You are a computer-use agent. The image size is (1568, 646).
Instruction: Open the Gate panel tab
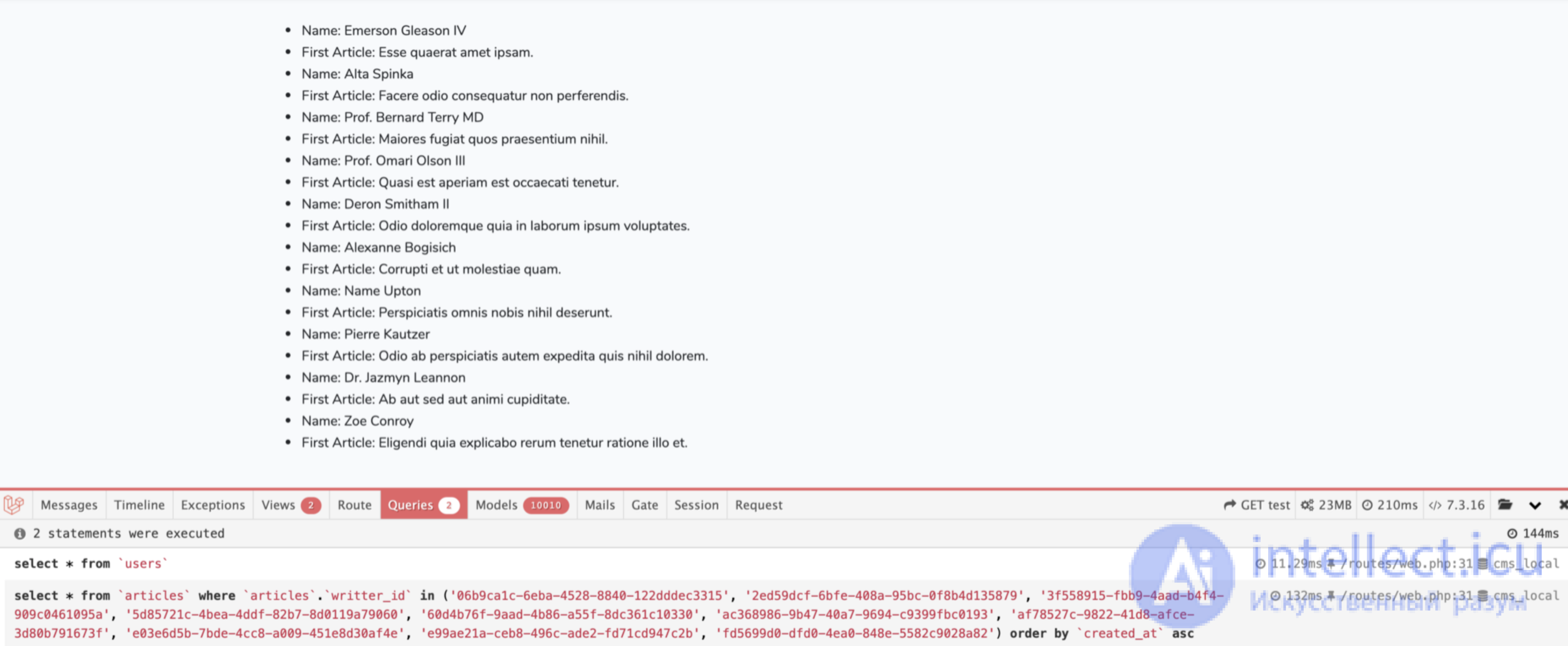[645, 505]
